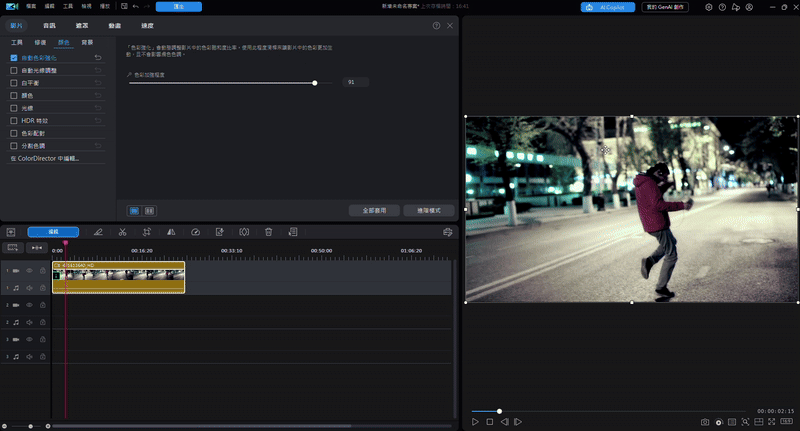Click the trash delete icon in timeline toolbar
This screenshot has width=800, height=431.
tap(268, 232)
